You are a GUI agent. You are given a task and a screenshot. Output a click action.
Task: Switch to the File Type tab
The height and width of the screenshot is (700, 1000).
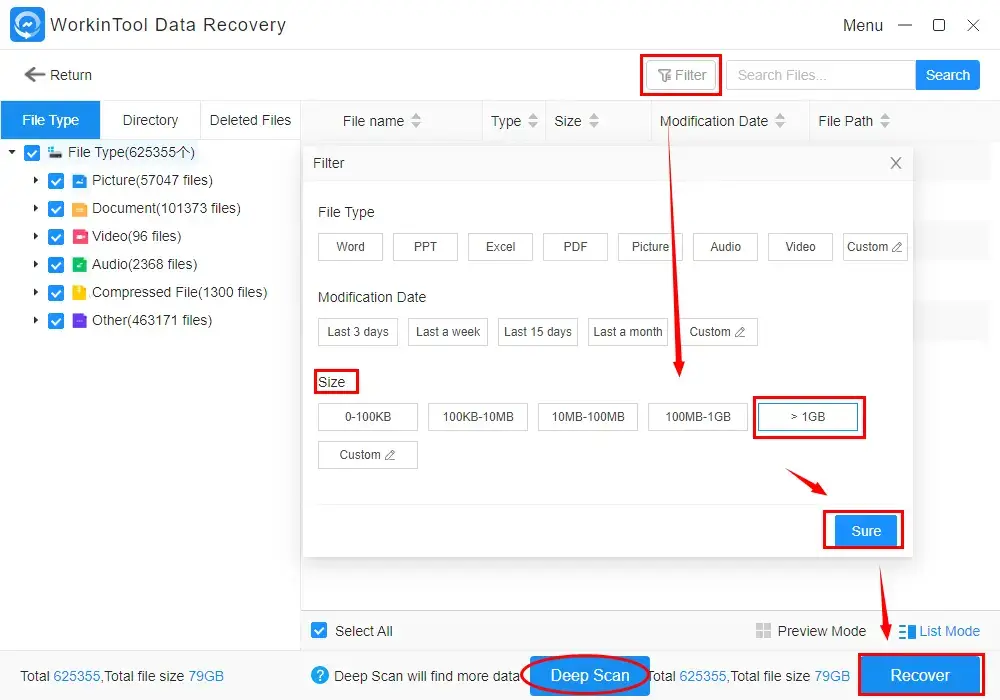[x=50, y=120]
